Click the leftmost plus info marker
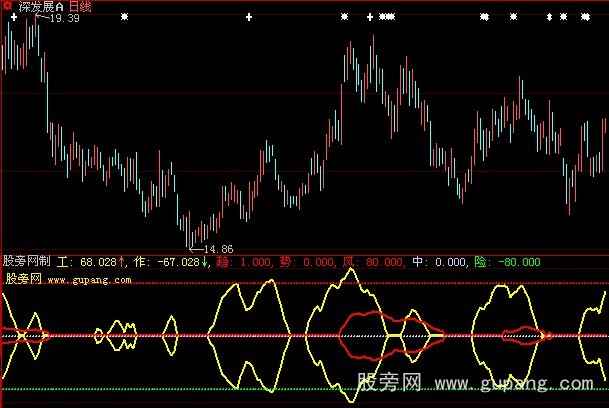Viewport: 609px width, 408px height. tap(13, 17)
